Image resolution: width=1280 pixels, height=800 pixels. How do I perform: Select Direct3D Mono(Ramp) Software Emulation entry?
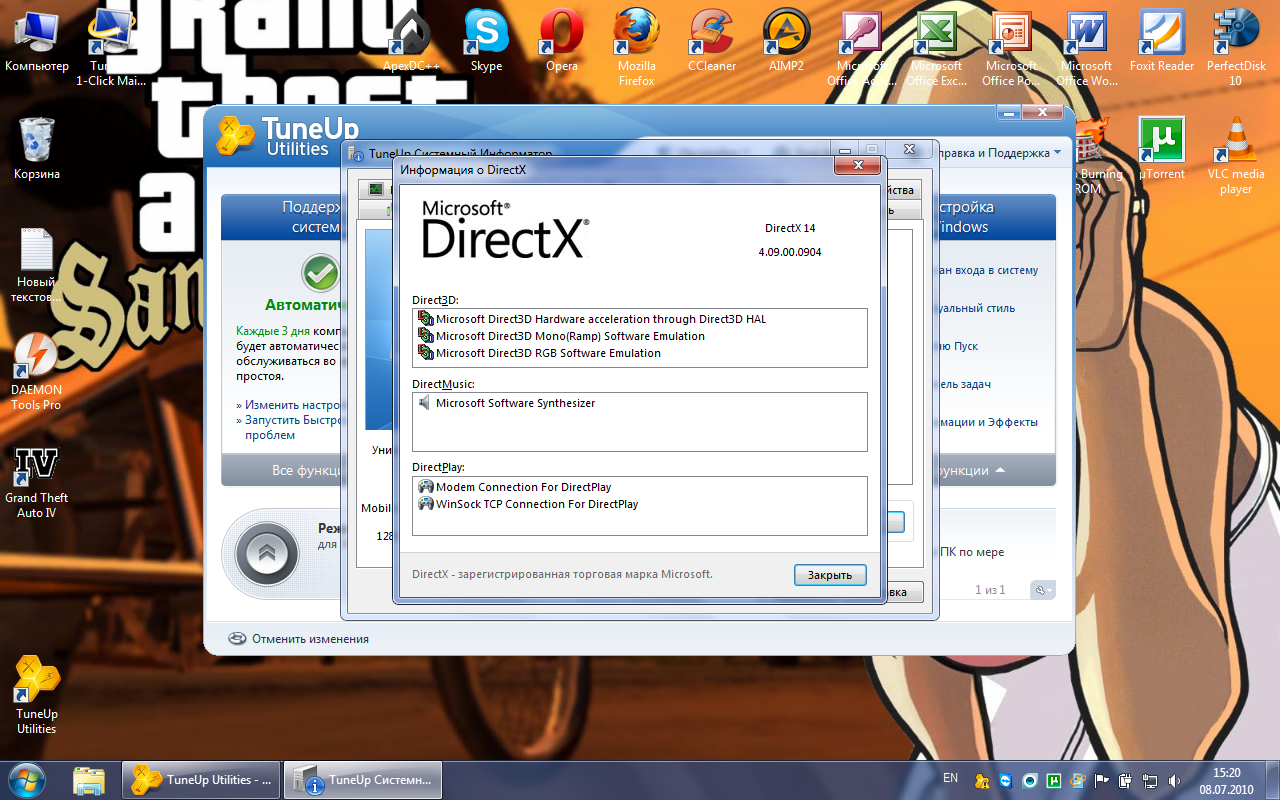tap(562, 336)
